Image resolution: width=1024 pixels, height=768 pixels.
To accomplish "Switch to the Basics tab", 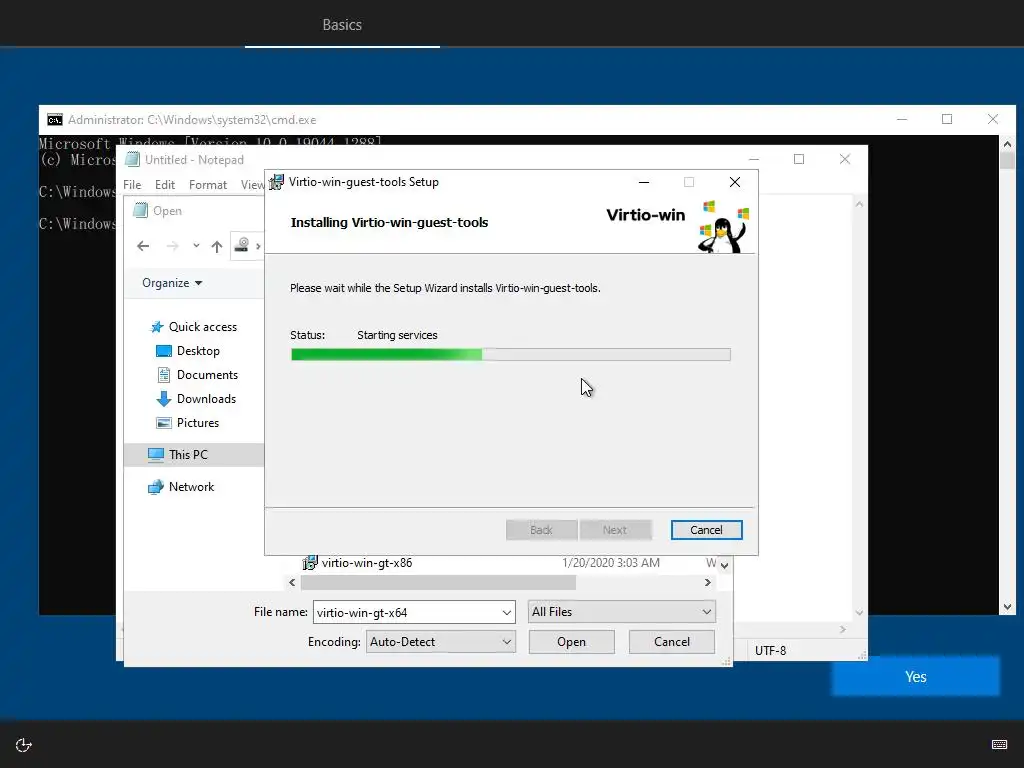I will coord(342,24).
